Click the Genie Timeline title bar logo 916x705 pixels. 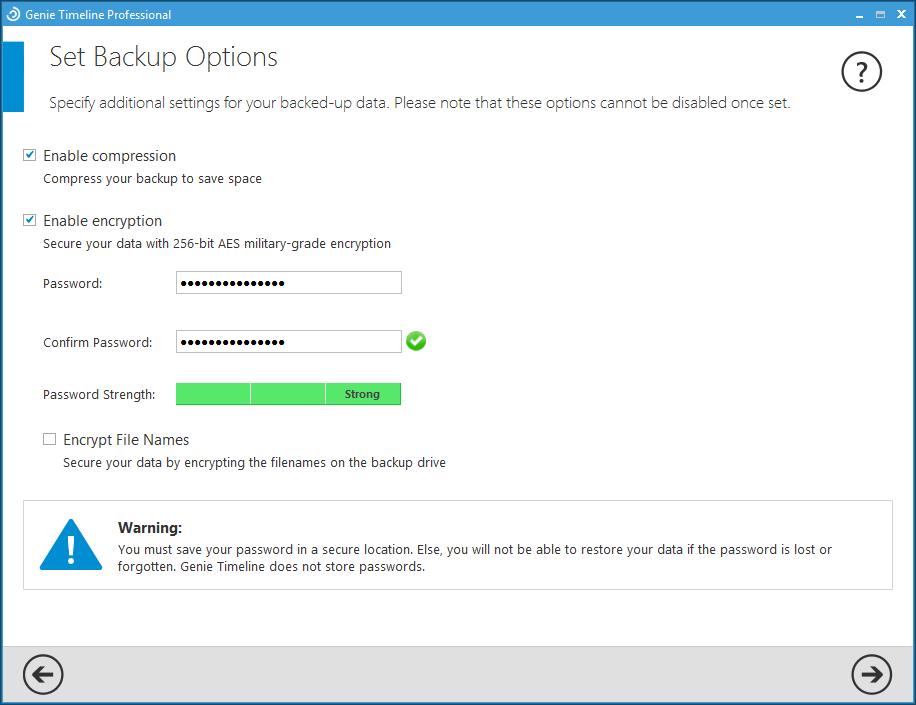(x=13, y=14)
